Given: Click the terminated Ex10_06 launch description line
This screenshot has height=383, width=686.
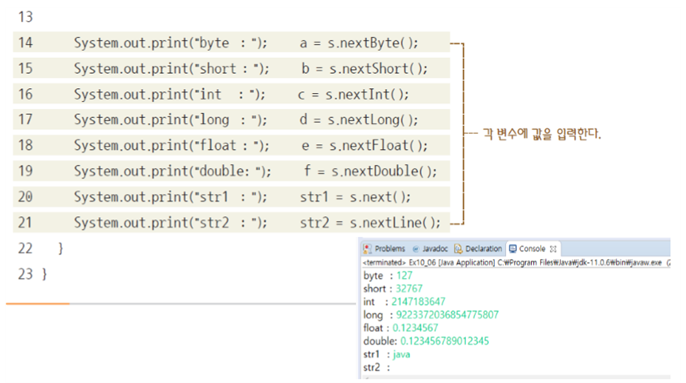Looking at the screenshot, I should 516,263.
